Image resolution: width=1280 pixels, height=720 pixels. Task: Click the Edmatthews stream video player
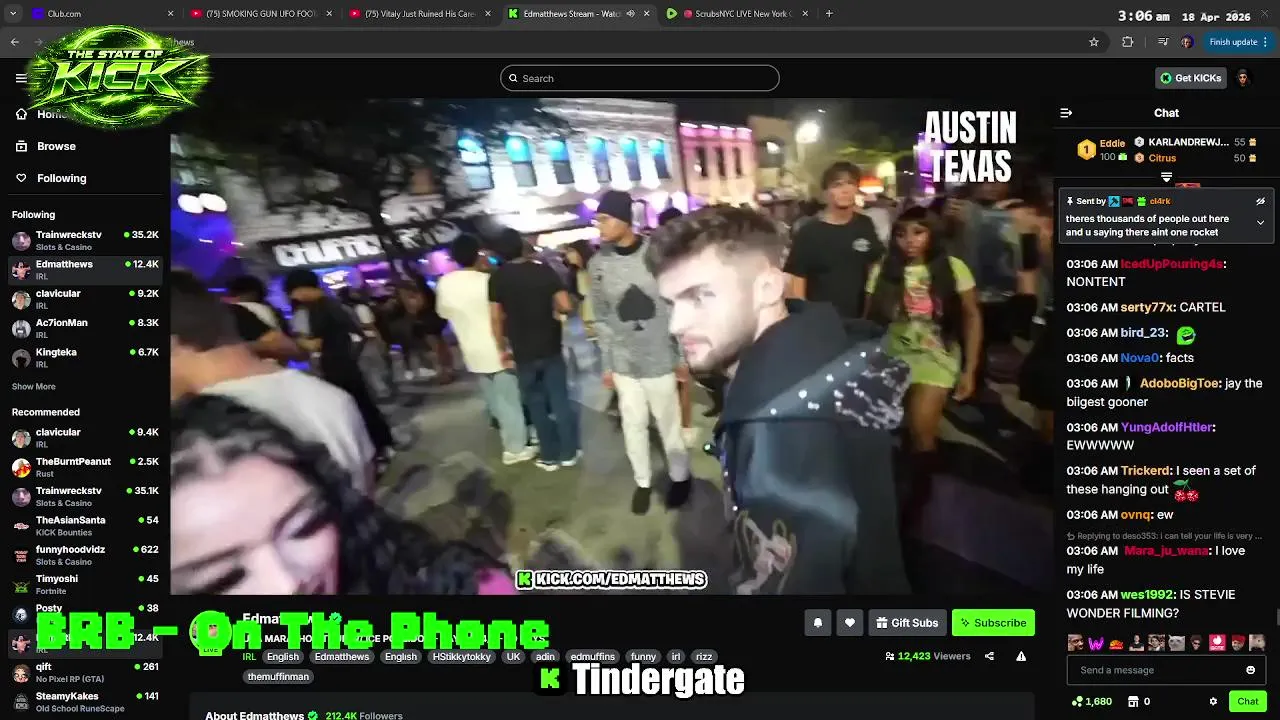pyautogui.click(x=610, y=346)
